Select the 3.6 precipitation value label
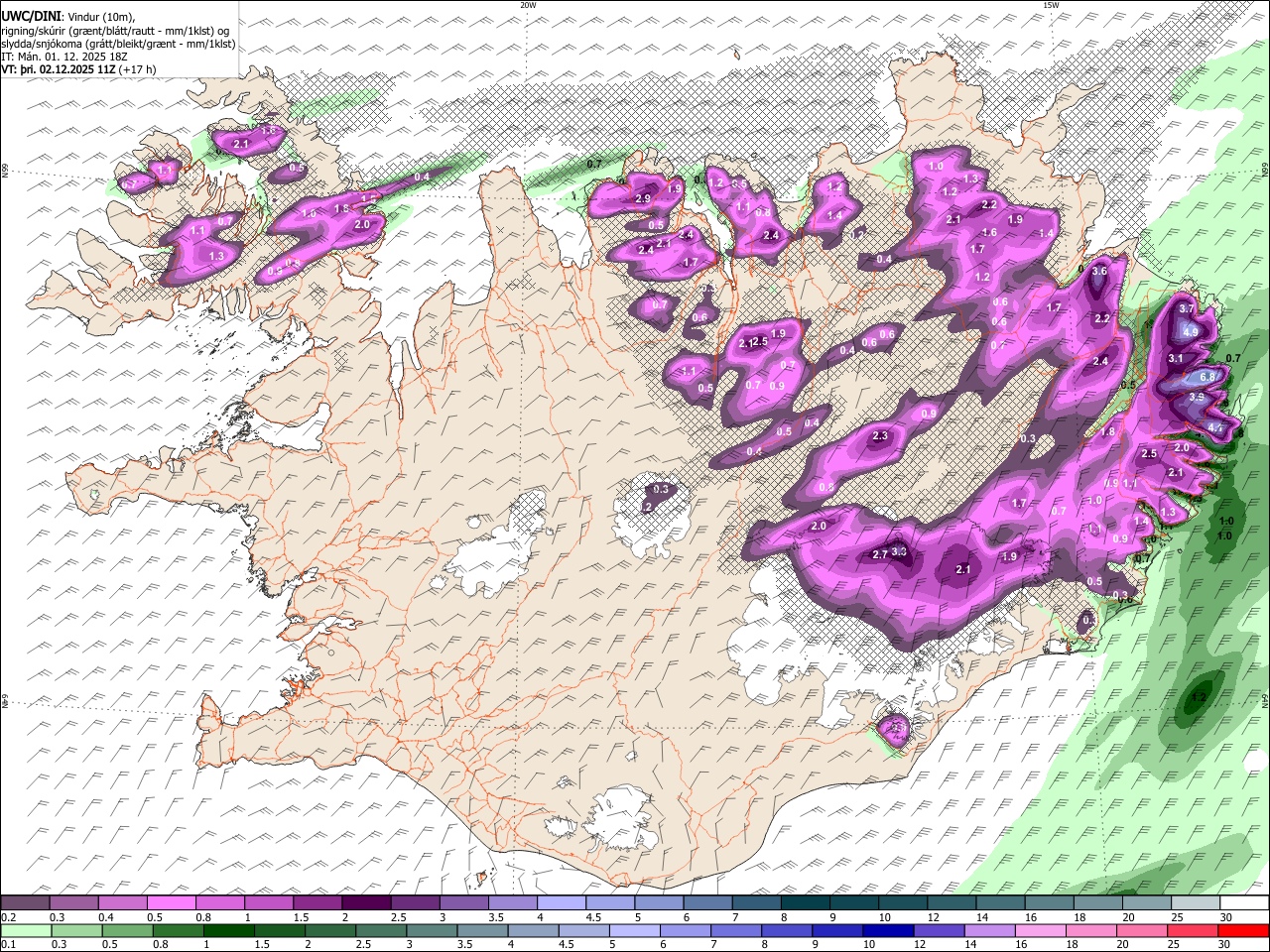 tap(1098, 271)
